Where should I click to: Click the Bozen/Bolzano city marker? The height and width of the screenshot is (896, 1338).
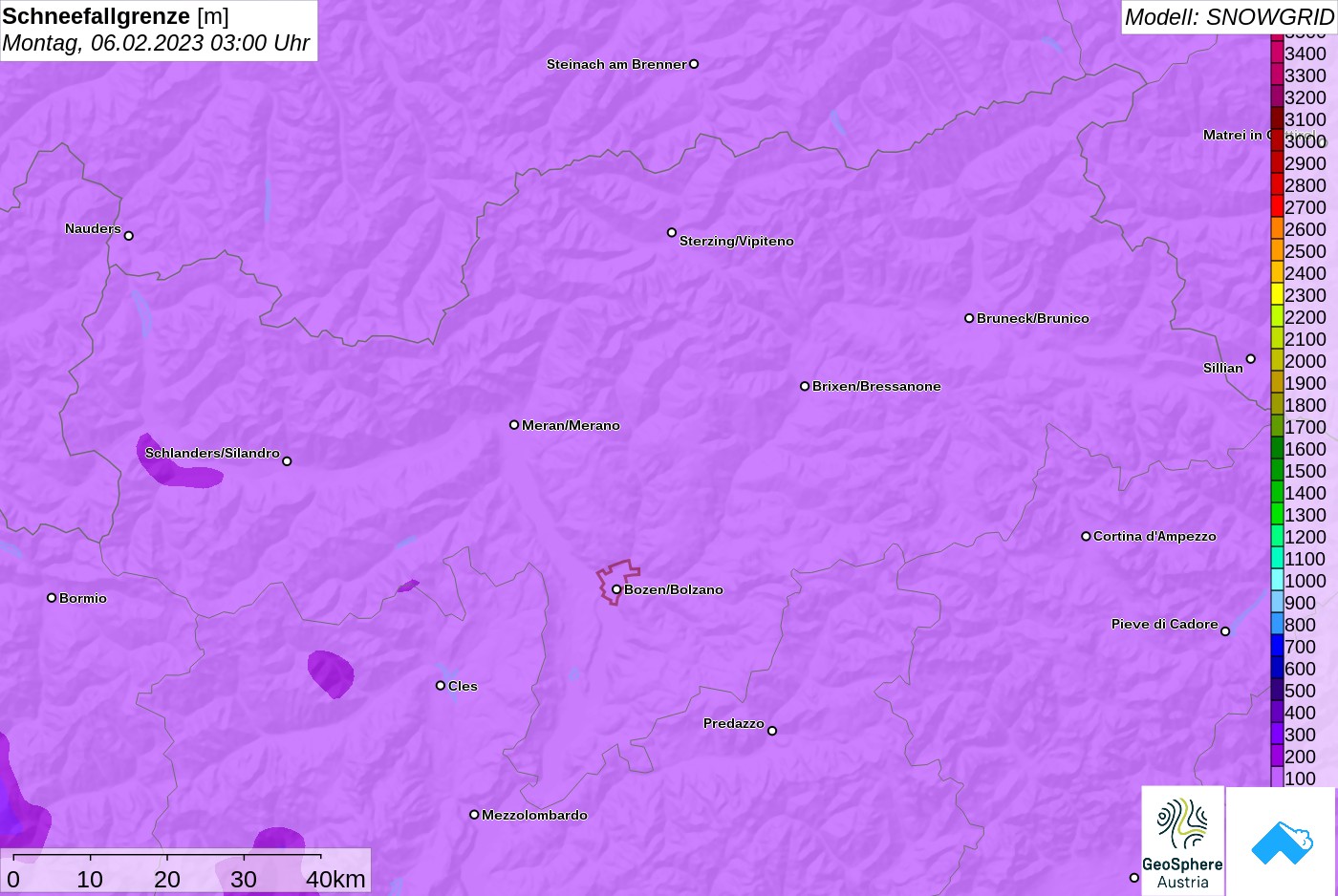tap(616, 589)
